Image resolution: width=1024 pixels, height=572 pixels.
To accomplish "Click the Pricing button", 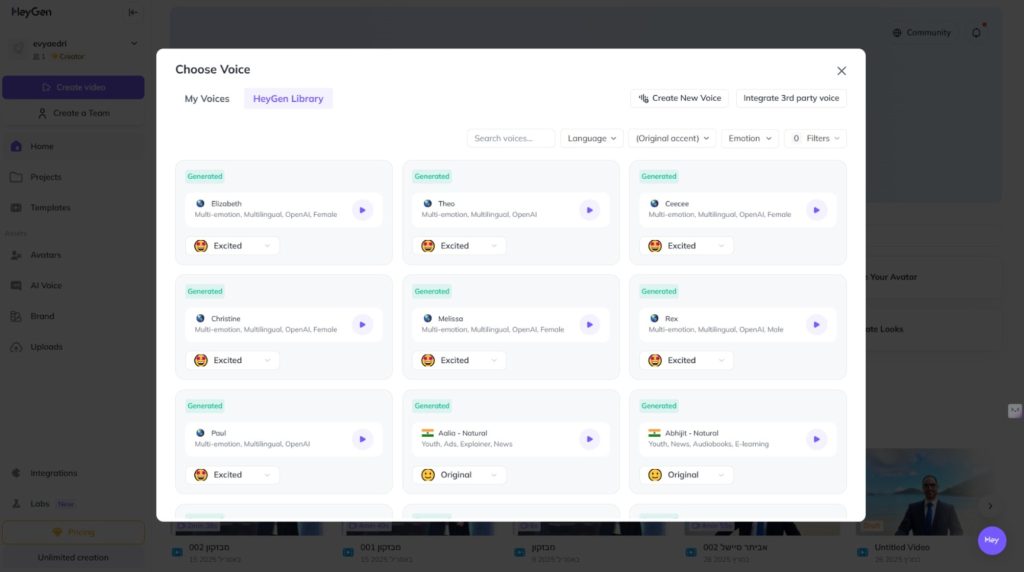I will [73, 532].
